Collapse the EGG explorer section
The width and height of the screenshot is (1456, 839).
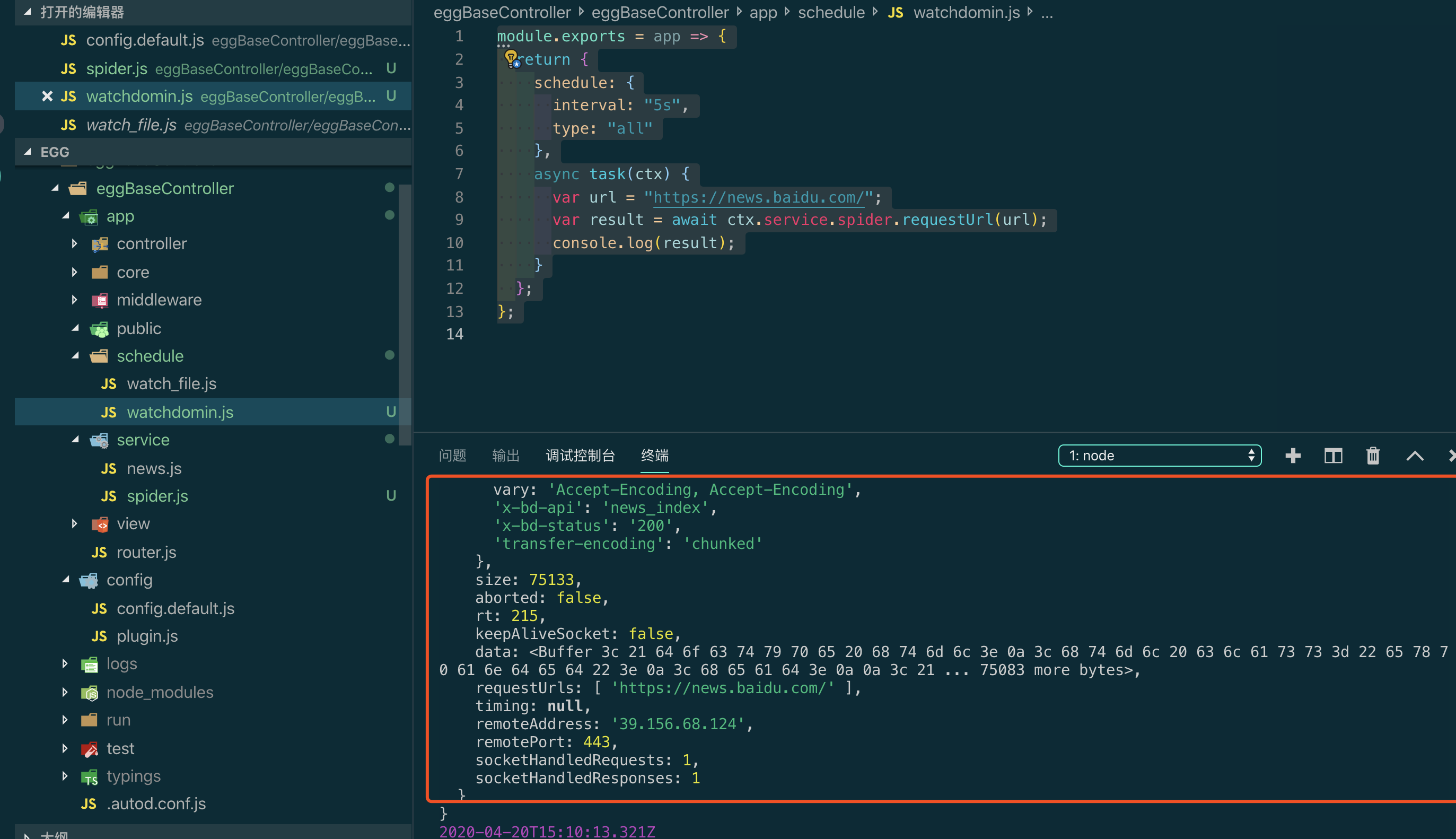tap(27, 152)
